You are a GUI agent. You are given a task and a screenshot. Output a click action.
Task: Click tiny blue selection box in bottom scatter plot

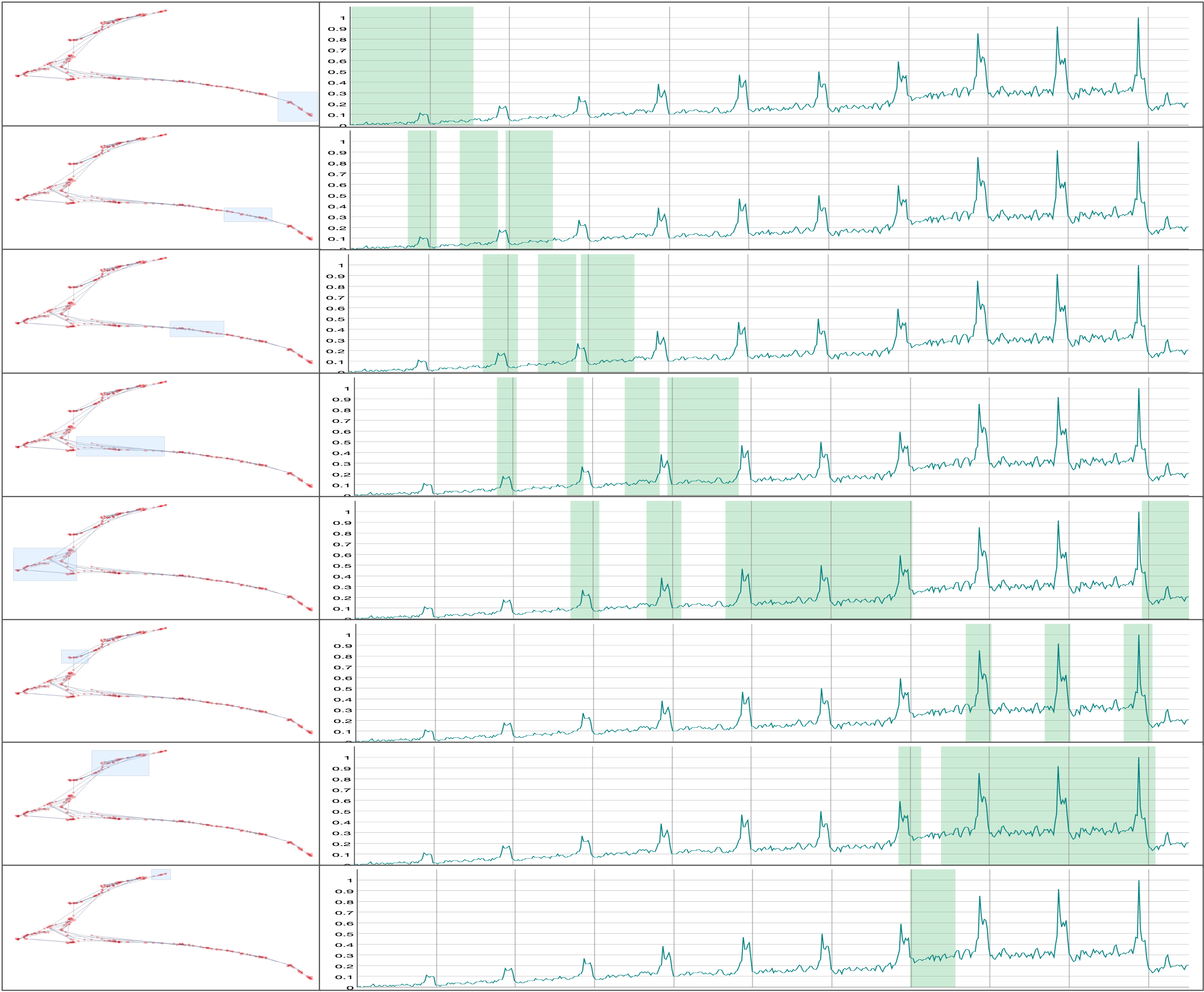click(x=160, y=874)
